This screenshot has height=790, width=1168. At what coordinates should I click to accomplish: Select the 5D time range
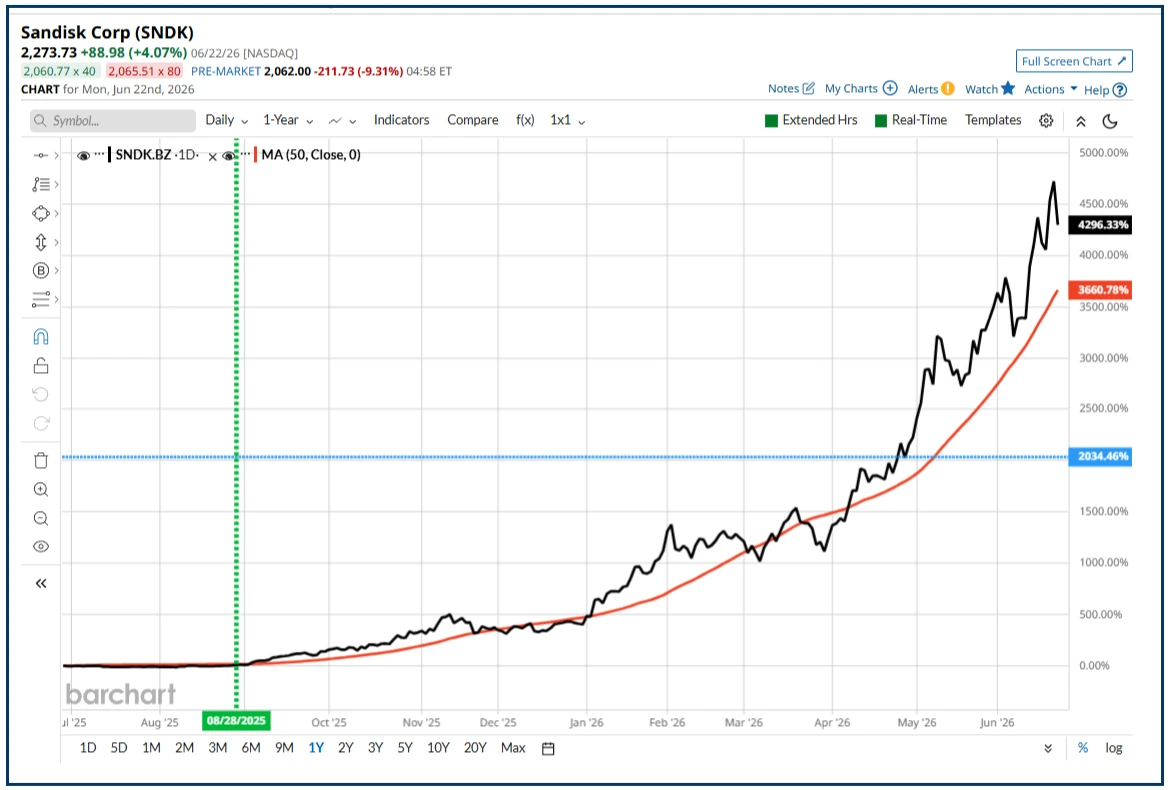(x=119, y=748)
